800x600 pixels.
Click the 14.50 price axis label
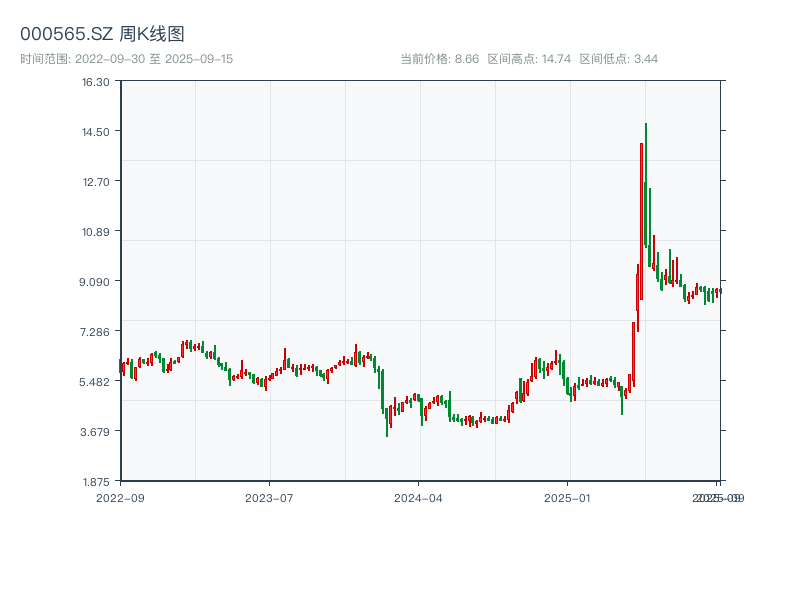pyautogui.click(x=96, y=131)
